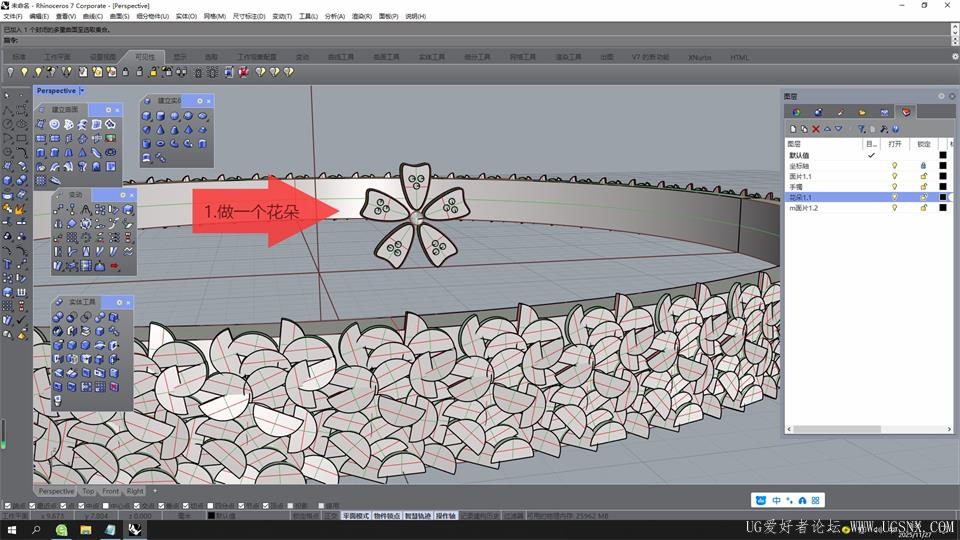Click color swatch of m图片1.2 layer
The image size is (960, 540).
click(x=942, y=208)
